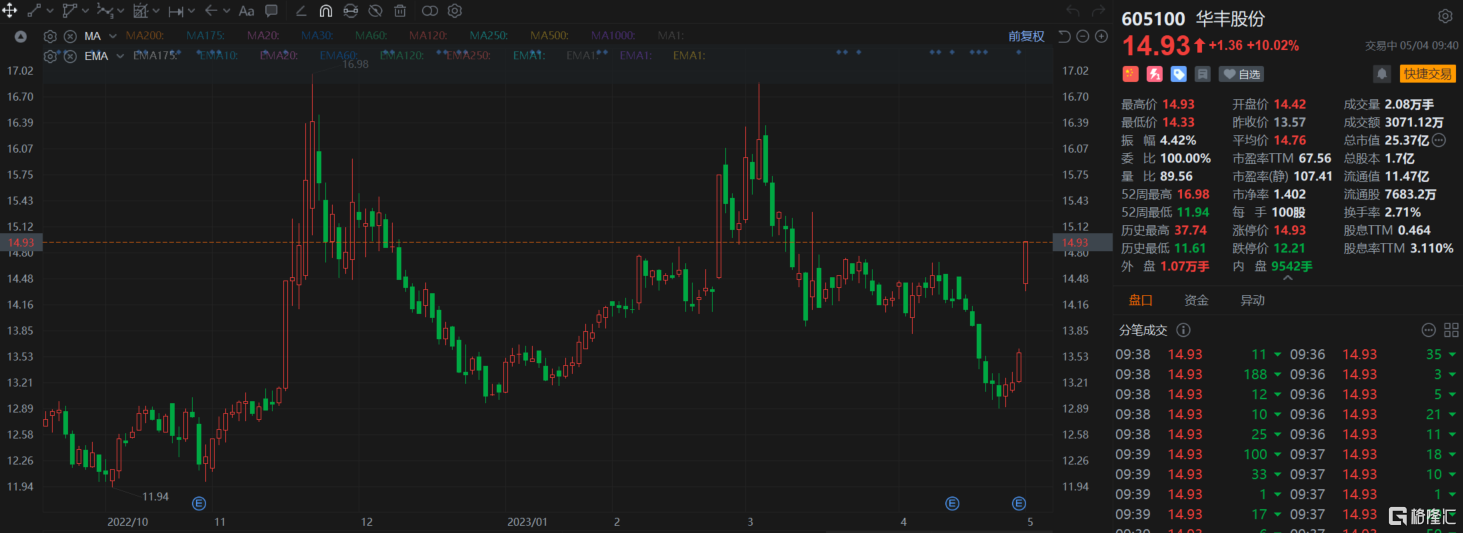1463x533 pixels.
Task: Select the crosshair move cursor tool
Action: click(10, 11)
